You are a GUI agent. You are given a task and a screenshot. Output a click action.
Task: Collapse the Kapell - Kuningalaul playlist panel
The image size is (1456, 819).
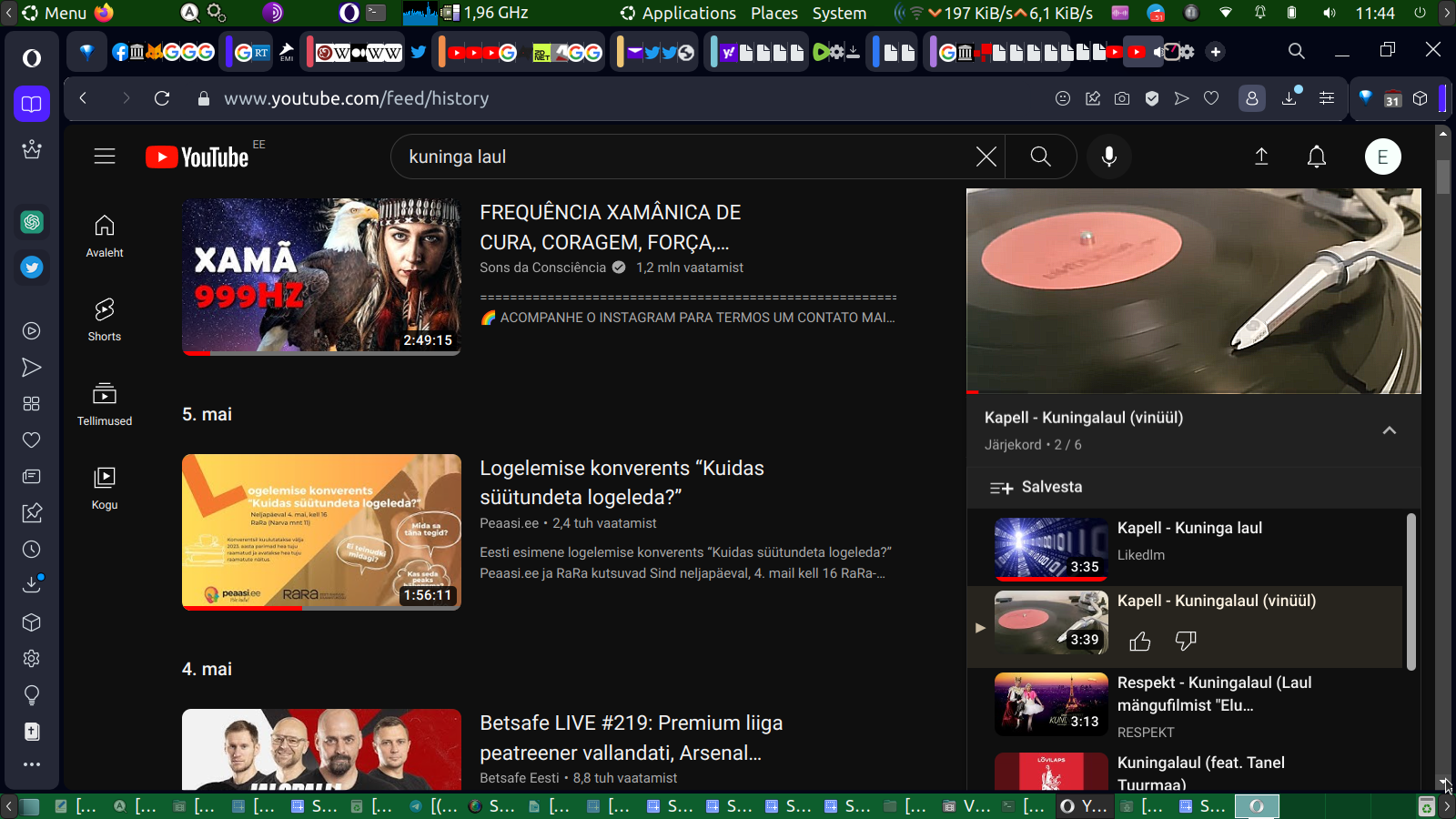click(1389, 430)
